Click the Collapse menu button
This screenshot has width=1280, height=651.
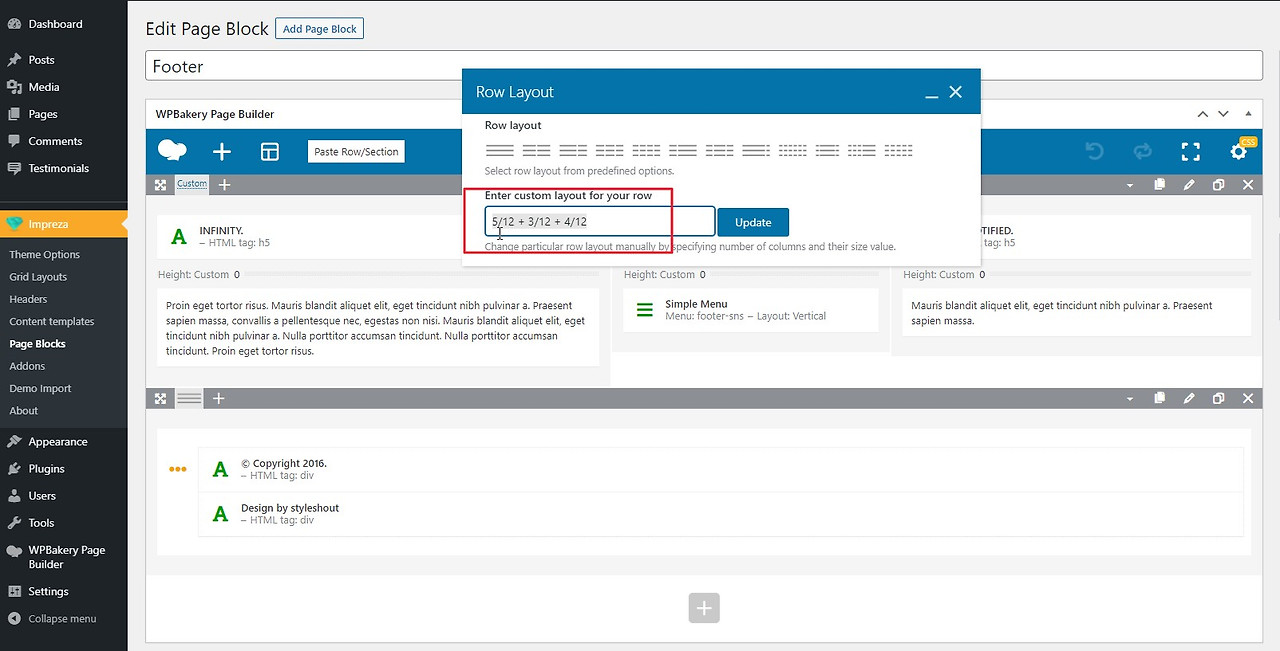click(x=64, y=619)
